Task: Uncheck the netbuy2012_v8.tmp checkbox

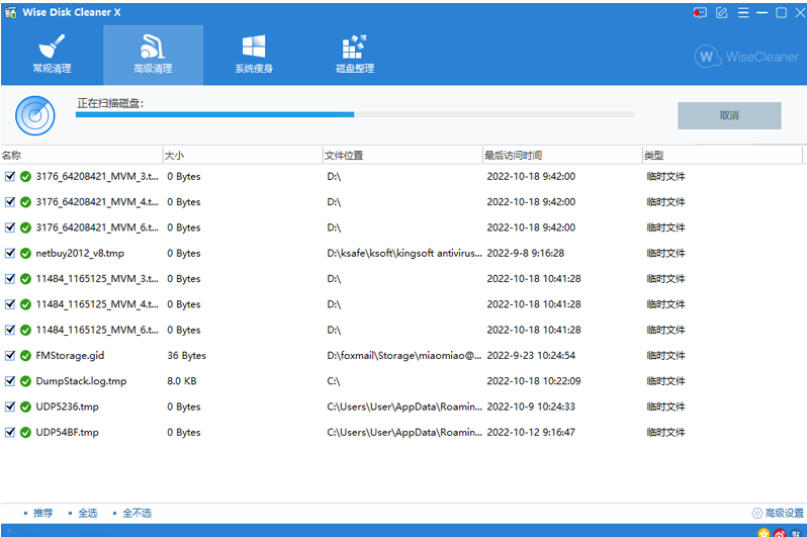Action: [10, 253]
